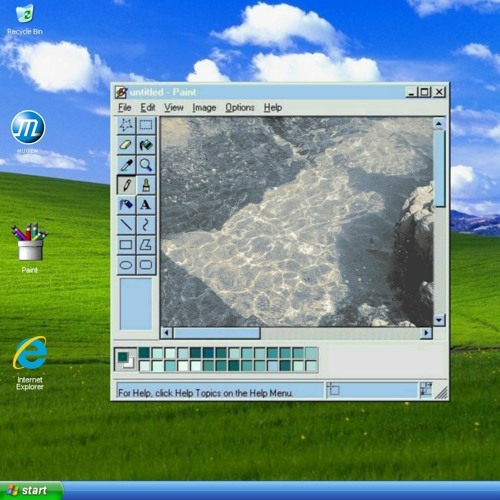Choose the Airbrush spray tool
The height and width of the screenshot is (500, 500).
pos(126,205)
